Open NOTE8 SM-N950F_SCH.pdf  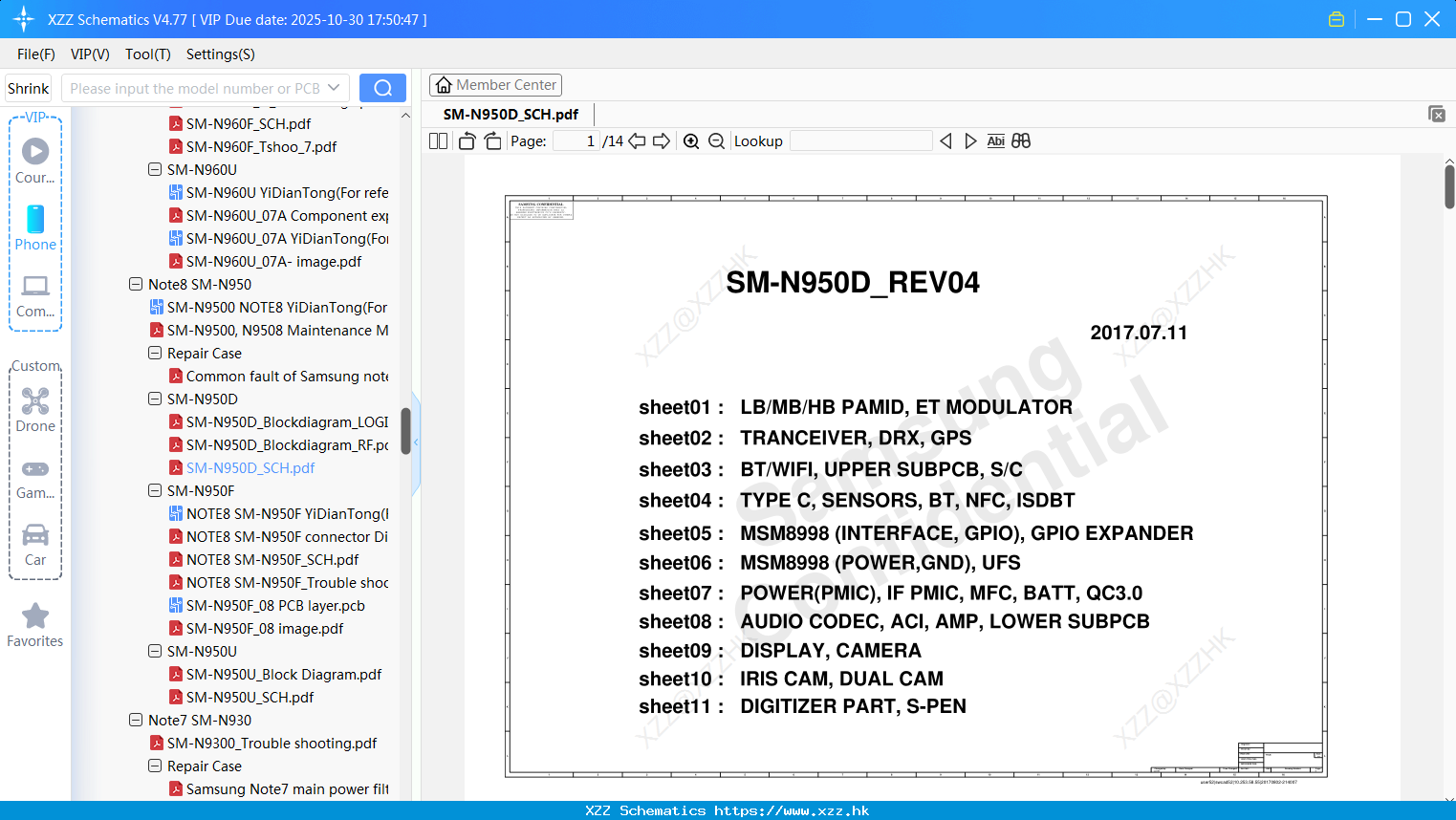coord(272,559)
